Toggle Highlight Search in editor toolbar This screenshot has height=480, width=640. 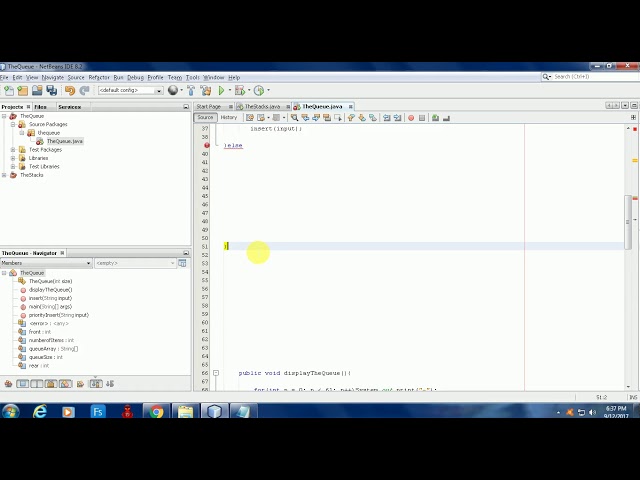(x=327, y=118)
